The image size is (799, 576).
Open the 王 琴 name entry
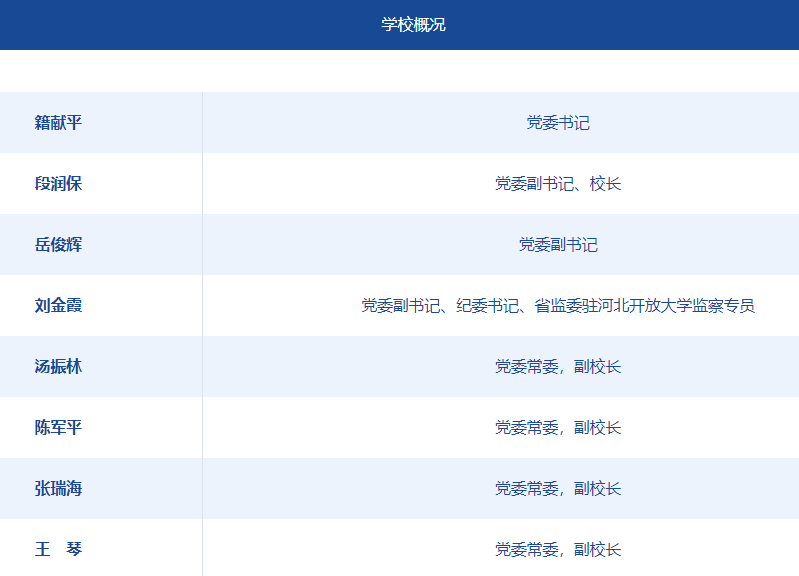point(58,550)
